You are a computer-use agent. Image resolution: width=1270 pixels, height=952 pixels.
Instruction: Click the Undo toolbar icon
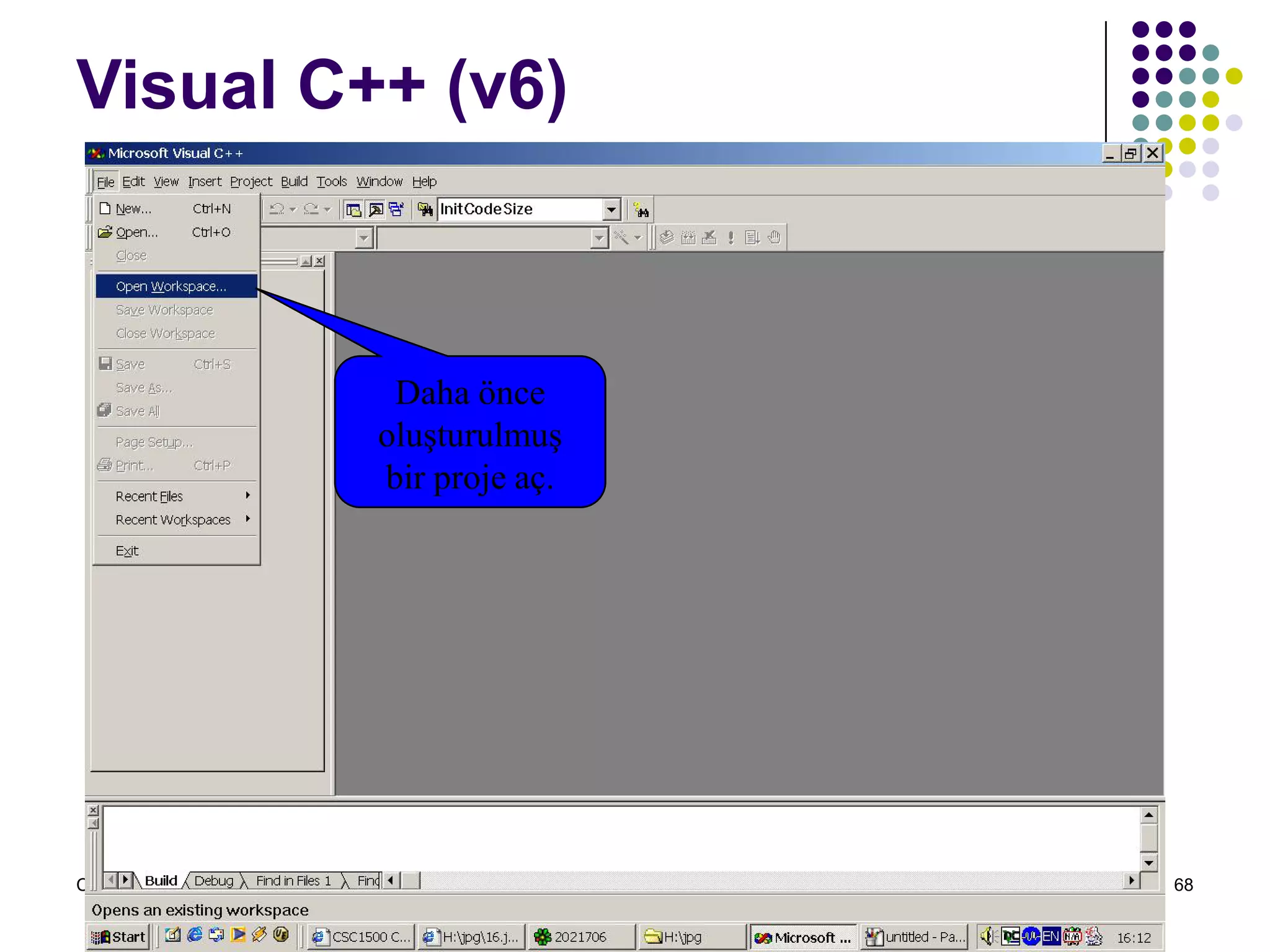pos(277,209)
